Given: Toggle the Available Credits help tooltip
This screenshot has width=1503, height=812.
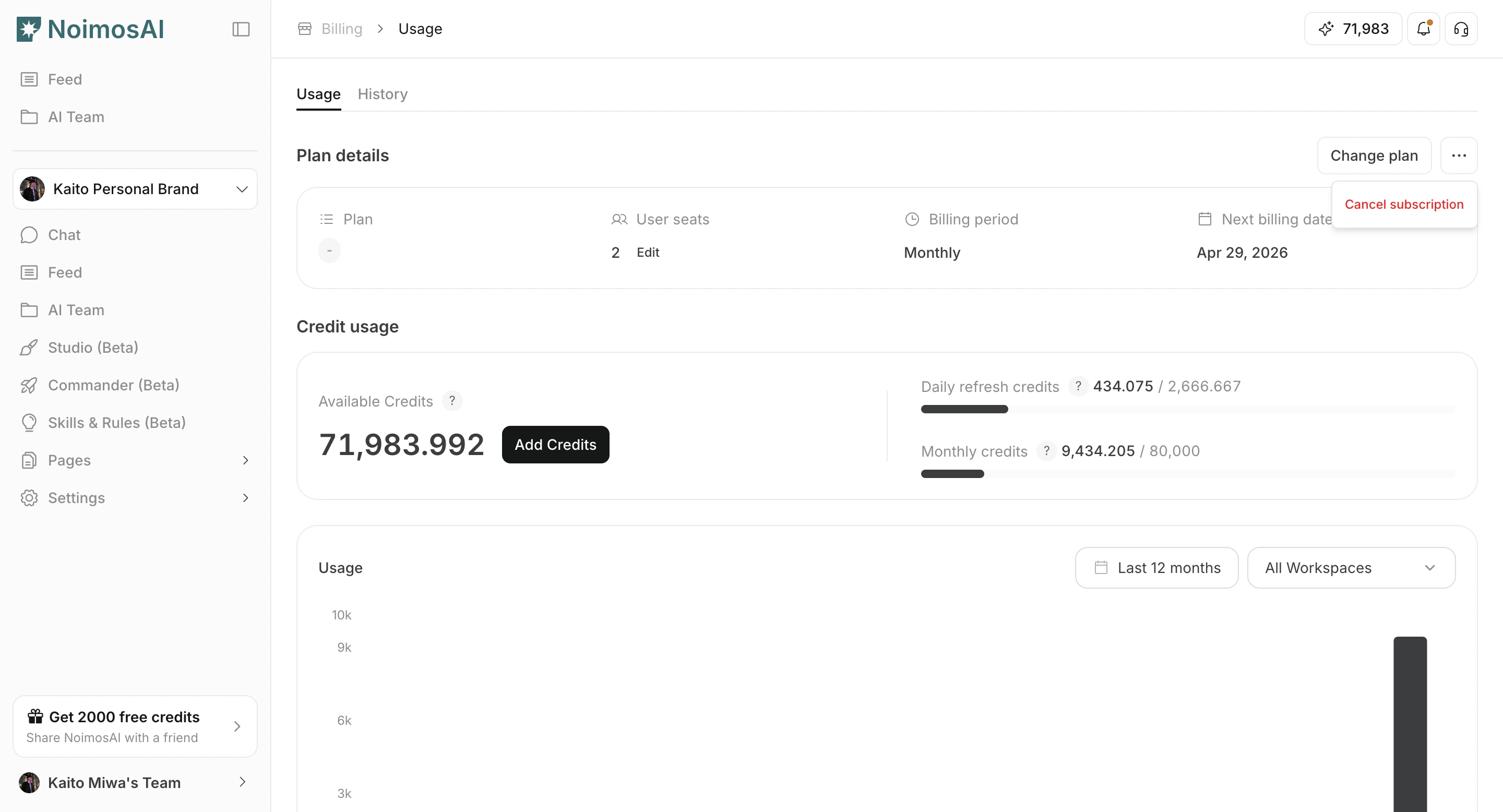Looking at the screenshot, I should [452, 401].
